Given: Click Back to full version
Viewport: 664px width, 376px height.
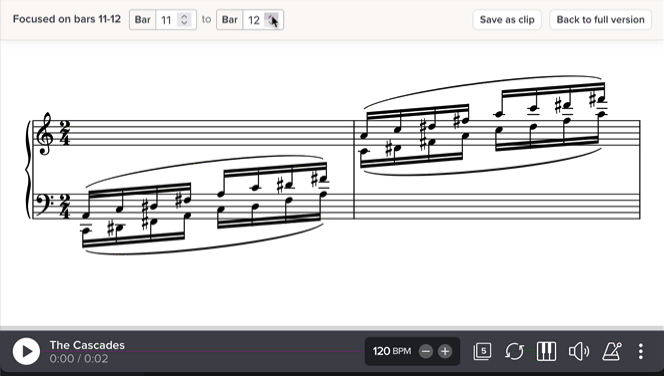Looking at the screenshot, I should click(x=600, y=19).
